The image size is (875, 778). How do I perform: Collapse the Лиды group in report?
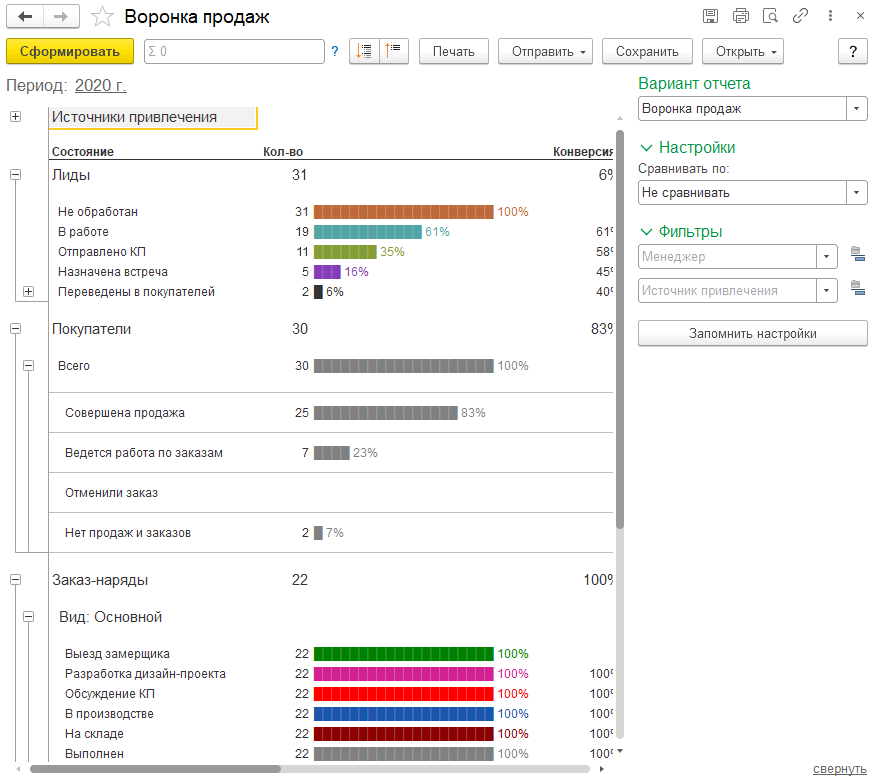click(15, 174)
